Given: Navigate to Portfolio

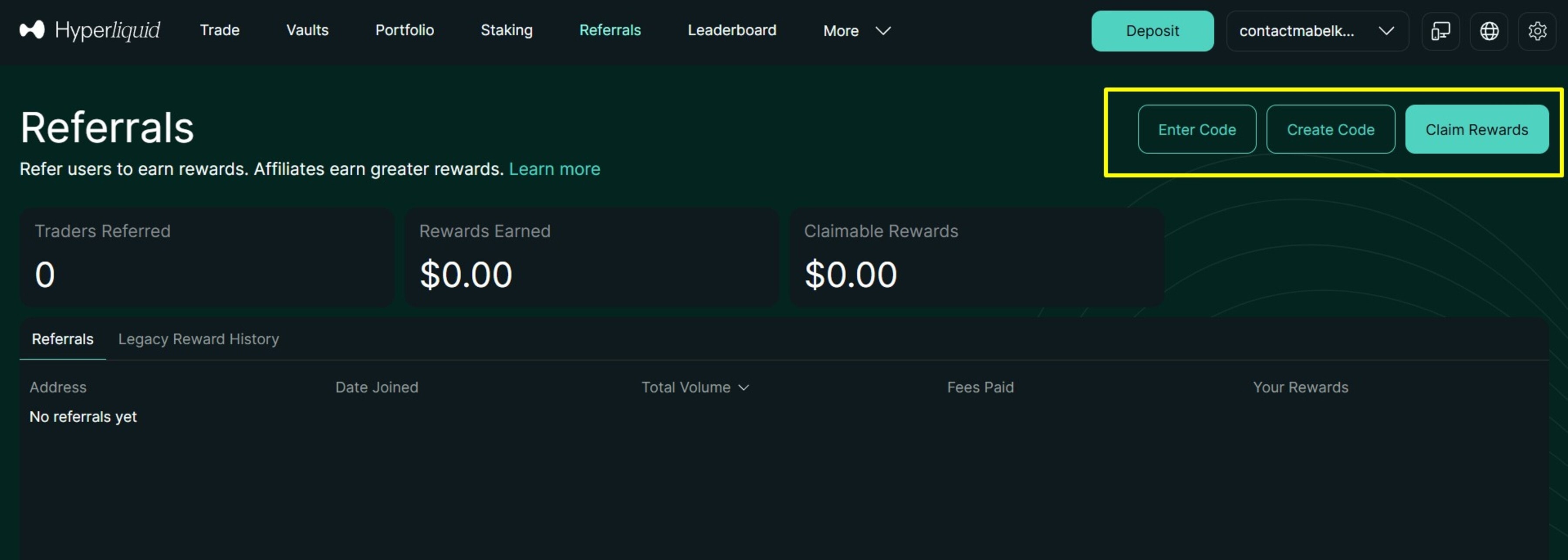Looking at the screenshot, I should [x=404, y=31].
